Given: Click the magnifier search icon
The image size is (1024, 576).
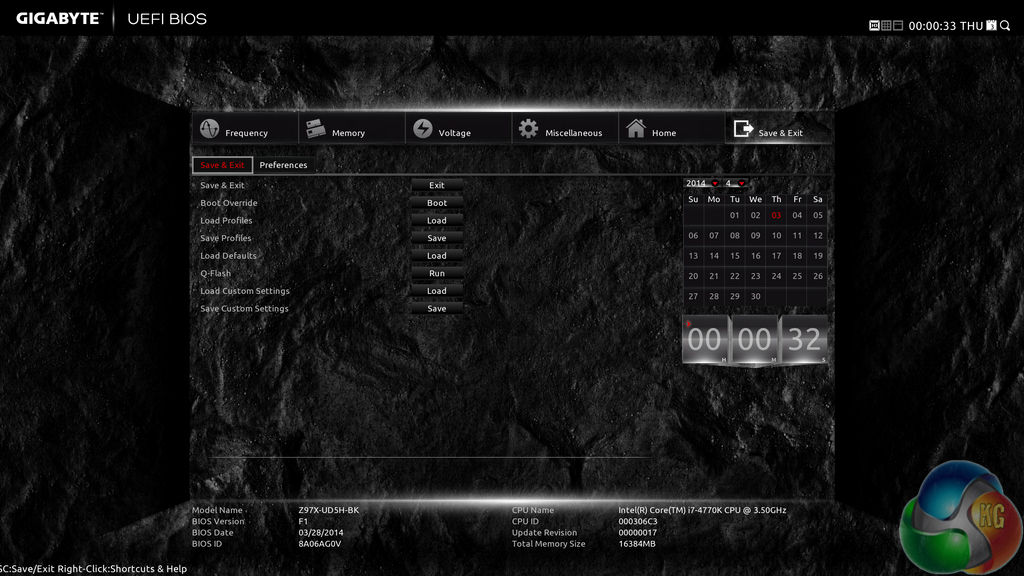Looking at the screenshot, I should coord(1005,25).
